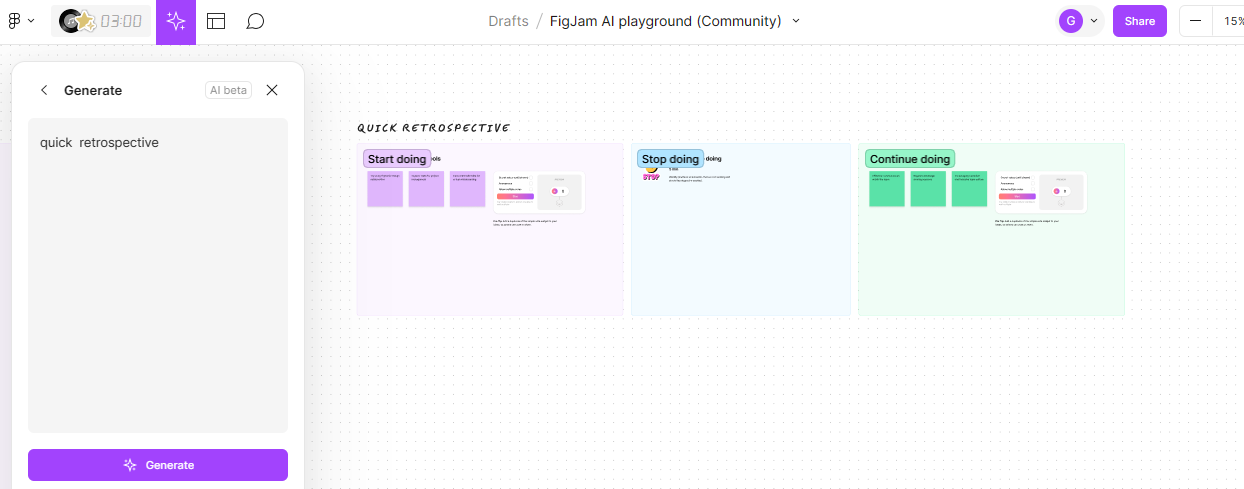Toggle the AI Generate sparkle tool
The width and height of the screenshot is (1244, 489).
pos(176,21)
